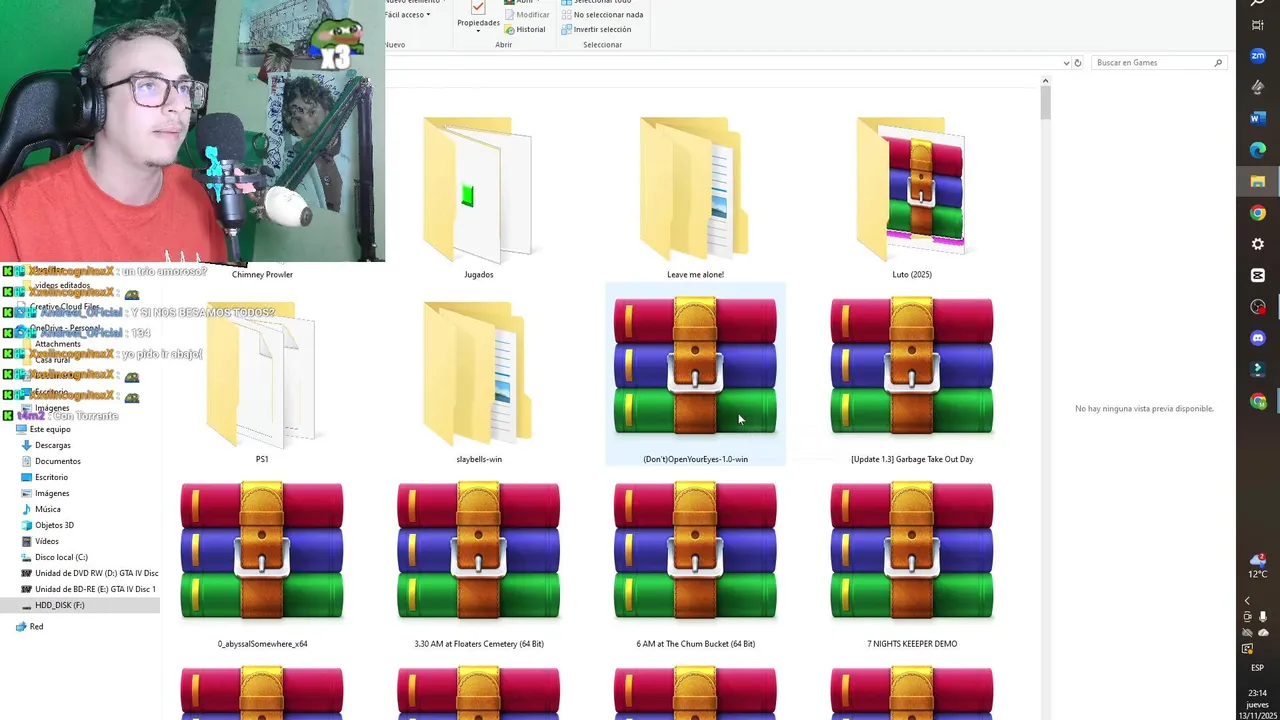Open Objetos 3D in the navigation pane
The image size is (1280, 720).
pos(54,525)
